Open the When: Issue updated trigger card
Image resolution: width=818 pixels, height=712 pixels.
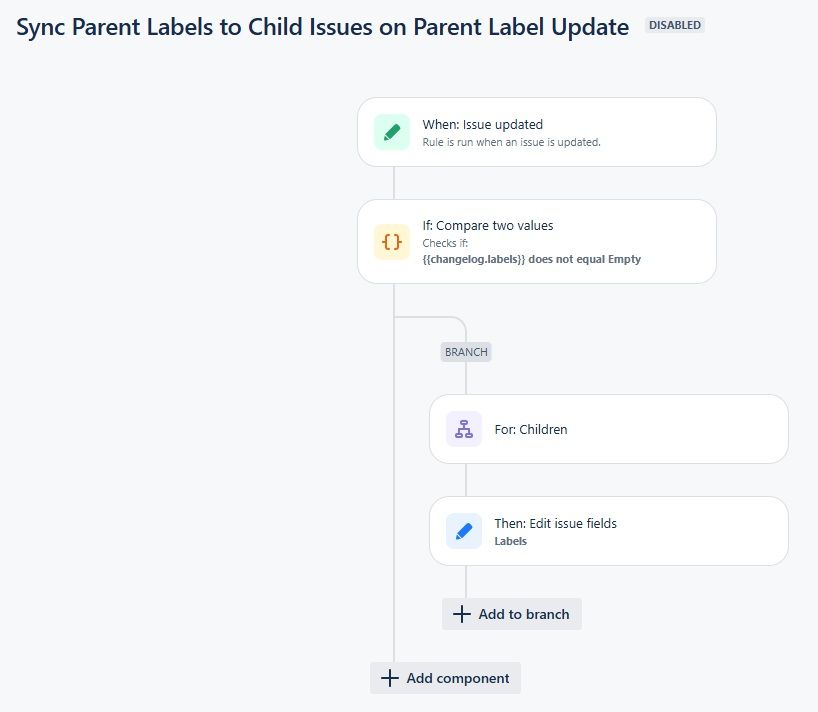(536, 131)
